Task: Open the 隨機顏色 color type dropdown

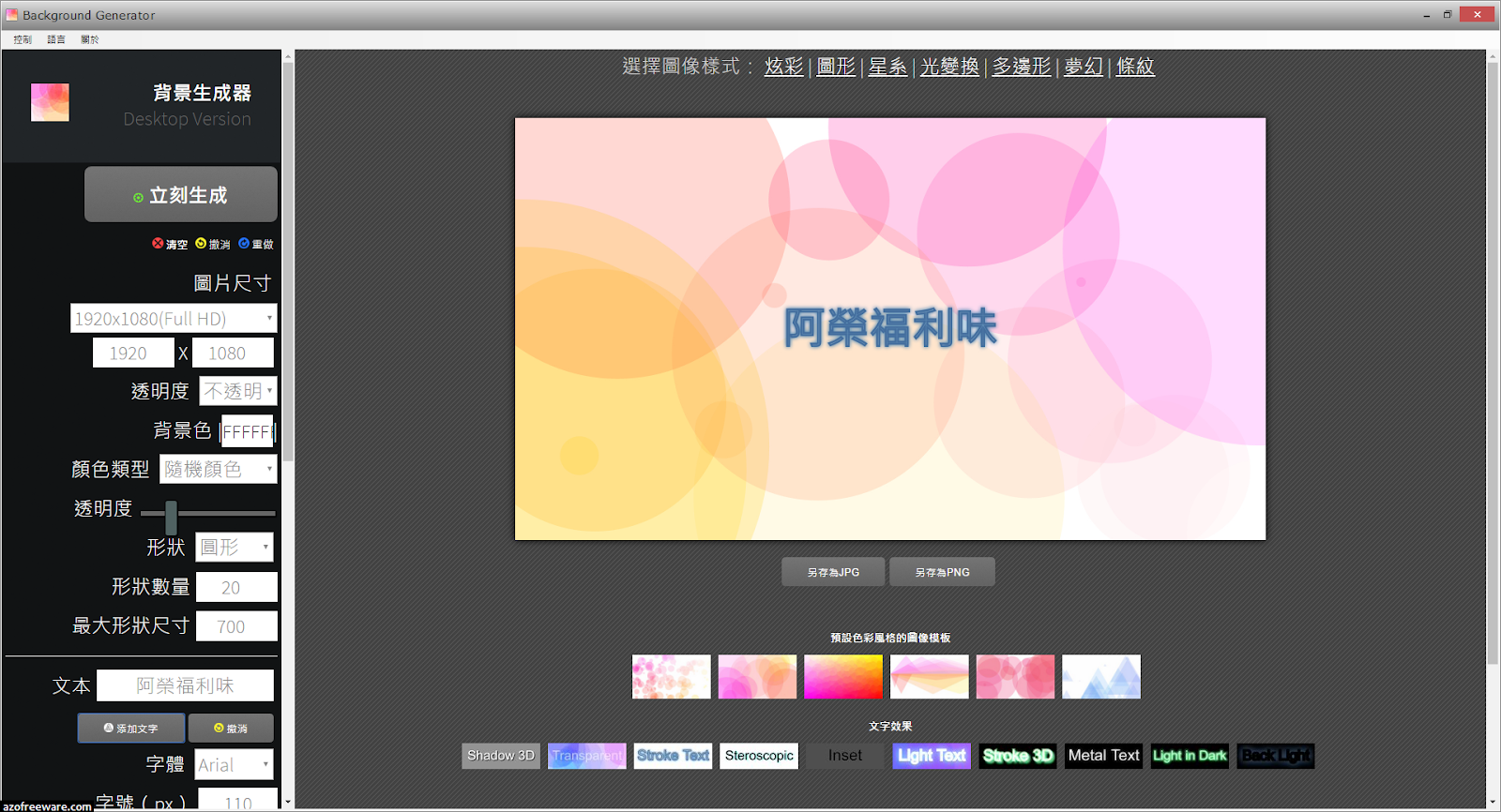Action: [x=219, y=469]
